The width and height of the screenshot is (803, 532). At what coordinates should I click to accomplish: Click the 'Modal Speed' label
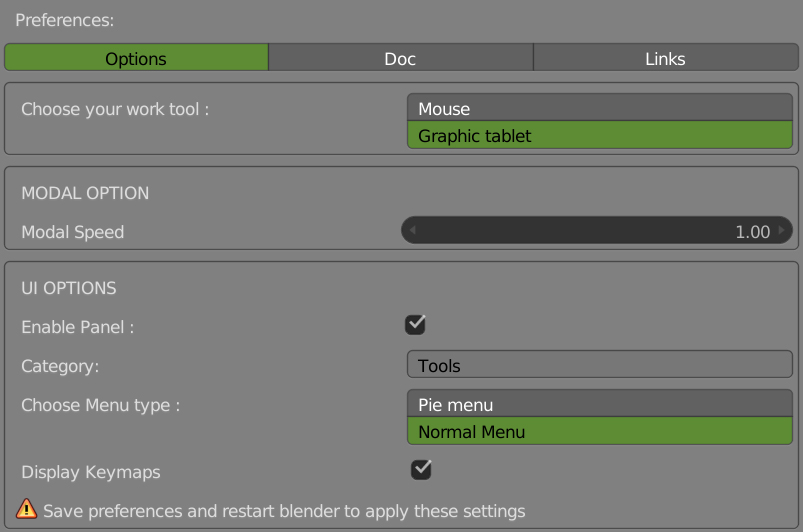coord(73,232)
